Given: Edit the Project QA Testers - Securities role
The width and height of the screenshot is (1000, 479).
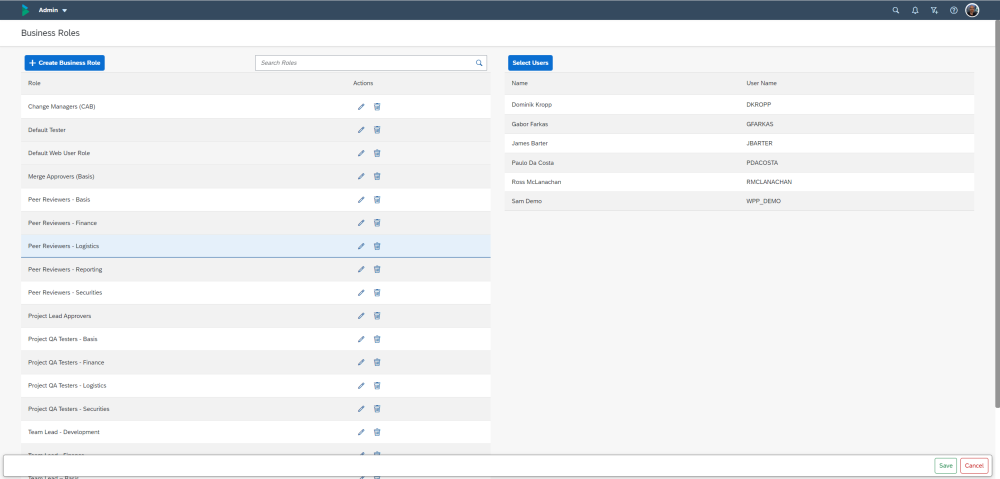Looking at the screenshot, I should 361,409.
